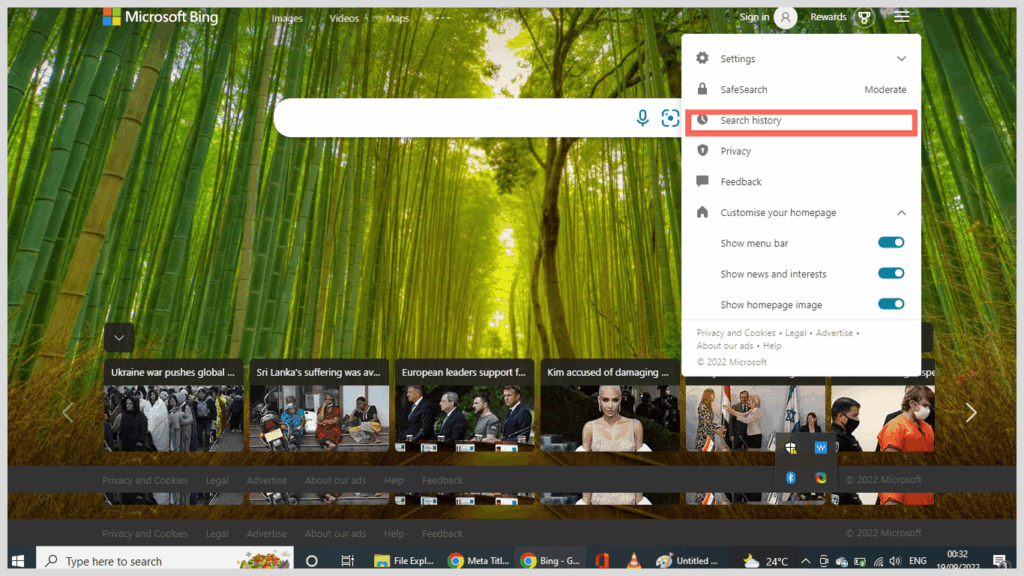This screenshot has height=576, width=1024.
Task: Select Privacy in the settings menu
Action: click(735, 151)
